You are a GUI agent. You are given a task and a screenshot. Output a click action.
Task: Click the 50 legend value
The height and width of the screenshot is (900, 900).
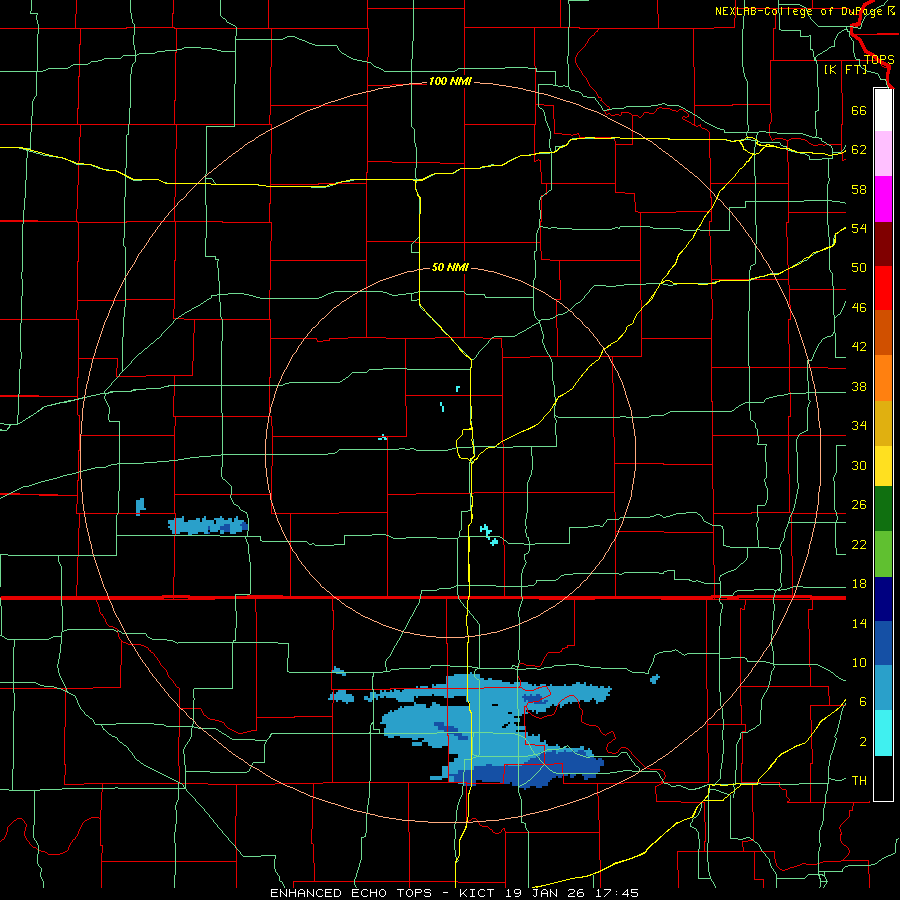(859, 268)
